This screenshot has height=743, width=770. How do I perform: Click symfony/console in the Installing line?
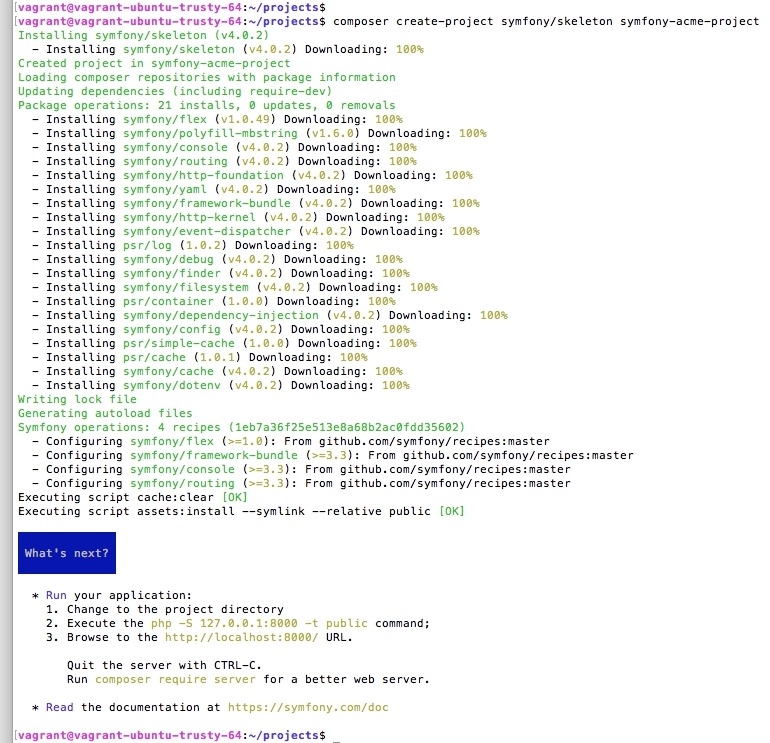click(175, 147)
